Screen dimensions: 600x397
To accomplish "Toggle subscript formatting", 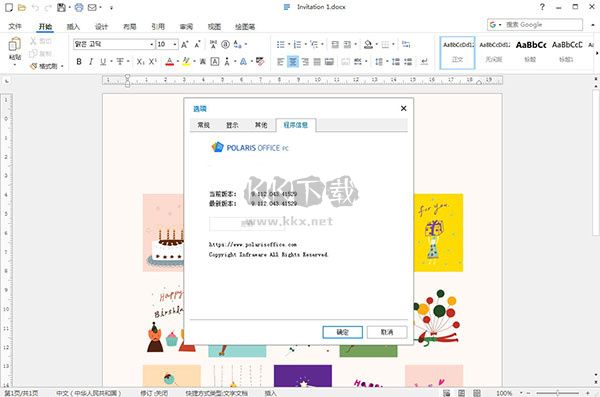I will pos(140,62).
